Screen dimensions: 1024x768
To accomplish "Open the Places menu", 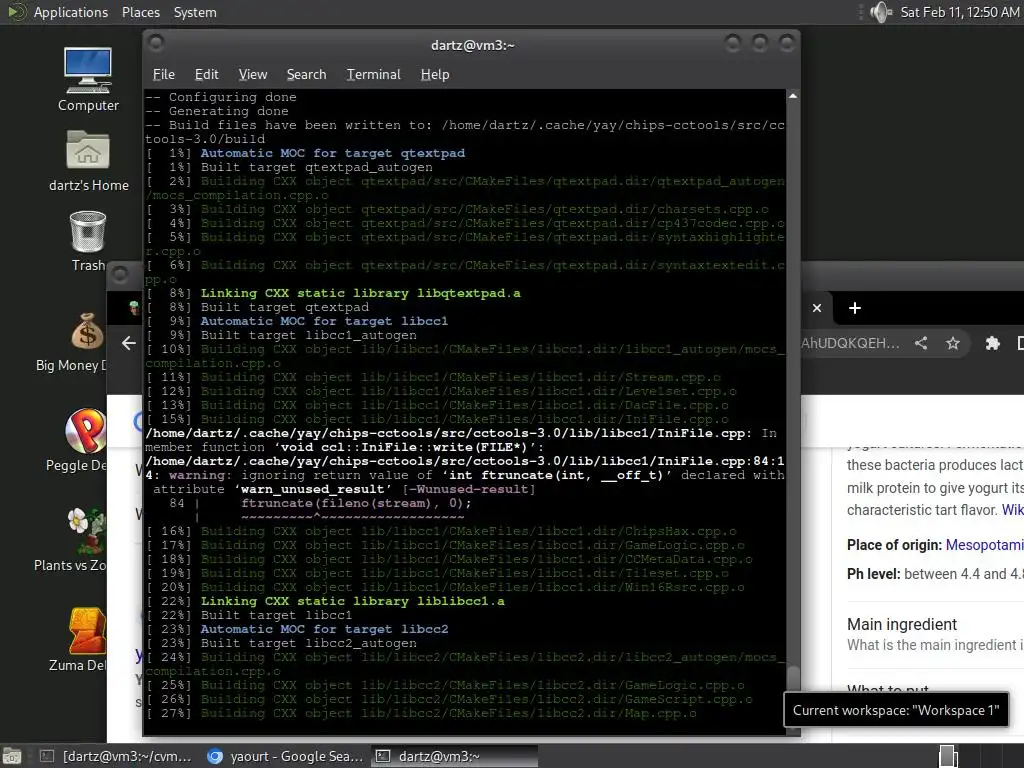I will point(140,12).
